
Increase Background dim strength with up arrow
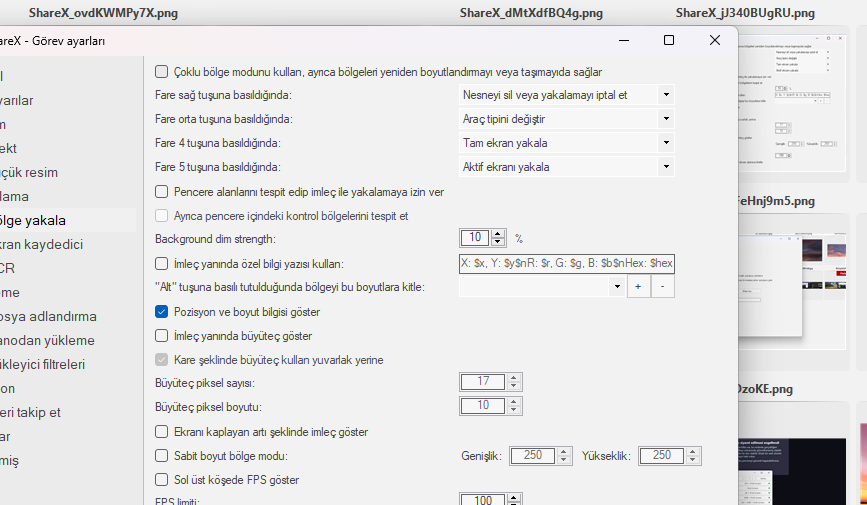click(x=500, y=234)
